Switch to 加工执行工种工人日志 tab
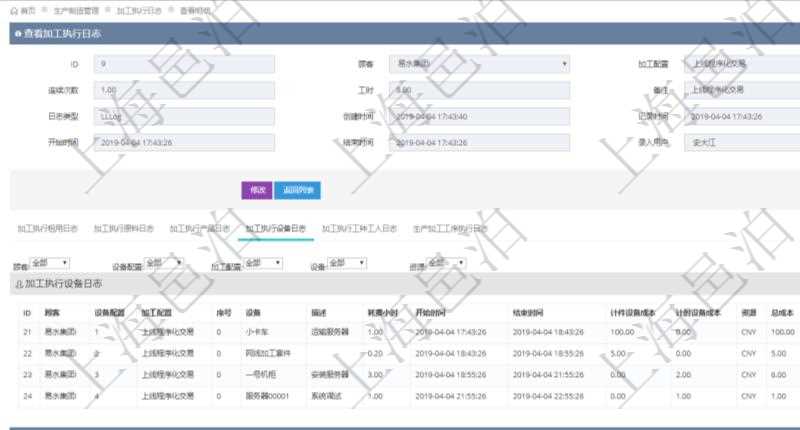 pyautogui.click(x=359, y=229)
